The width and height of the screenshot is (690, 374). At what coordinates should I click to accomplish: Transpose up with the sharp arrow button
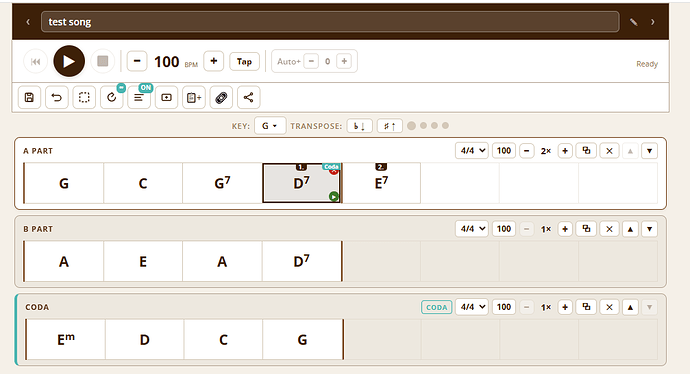tap(389, 126)
